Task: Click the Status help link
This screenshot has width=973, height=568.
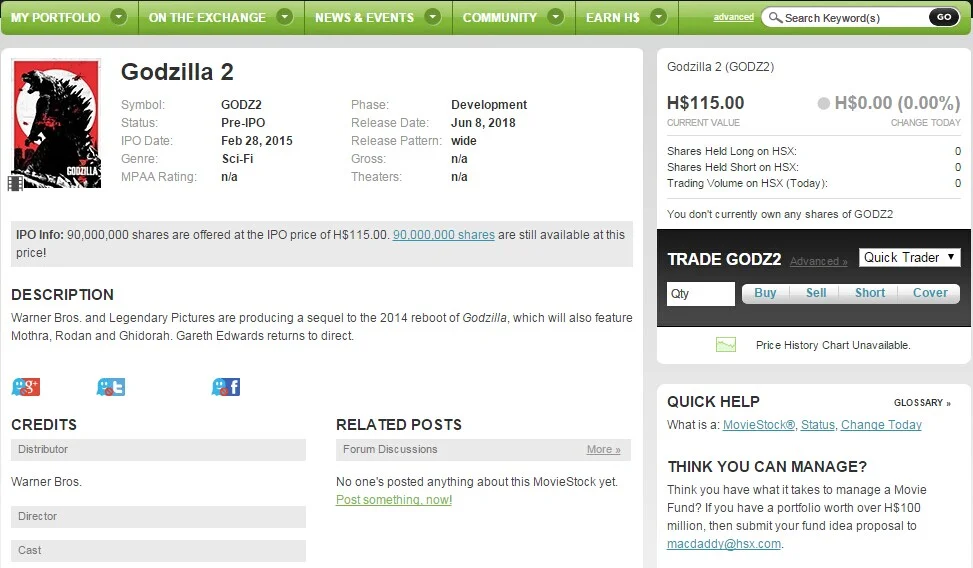Action: 818,425
